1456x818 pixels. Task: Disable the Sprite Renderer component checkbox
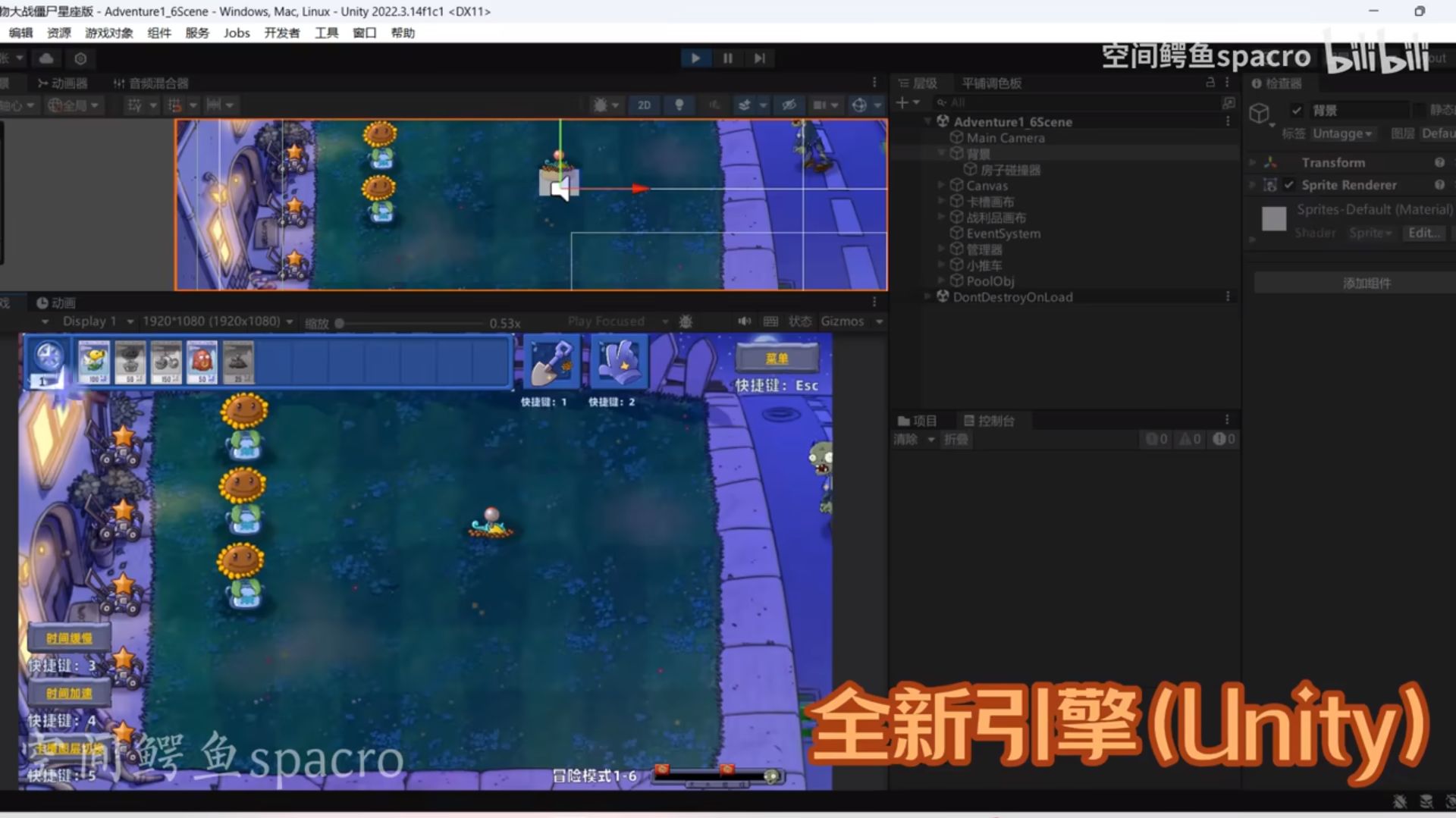1290,184
